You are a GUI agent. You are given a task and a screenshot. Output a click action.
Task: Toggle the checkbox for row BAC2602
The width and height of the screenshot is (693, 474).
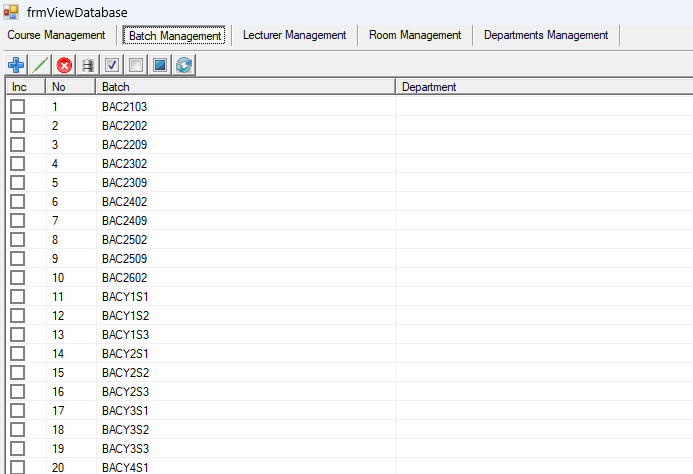tap(18, 278)
